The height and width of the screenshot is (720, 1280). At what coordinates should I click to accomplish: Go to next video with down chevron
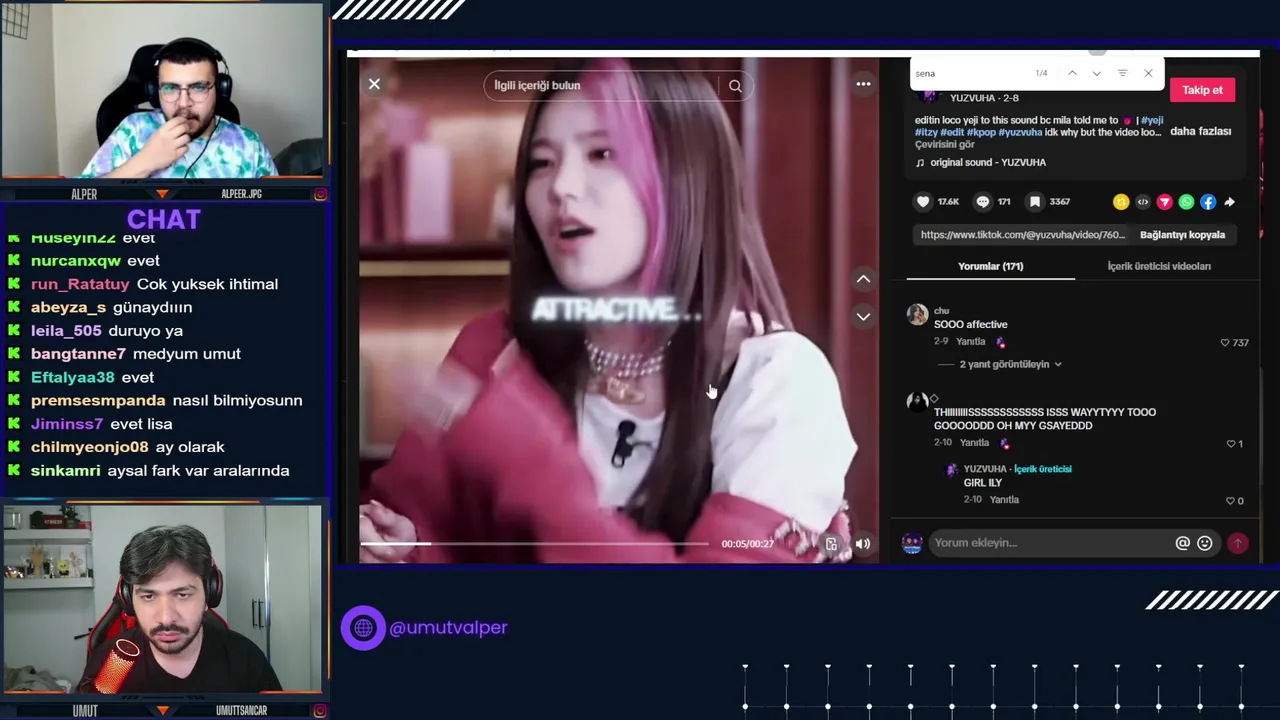pyautogui.click(x=863, y=316)
